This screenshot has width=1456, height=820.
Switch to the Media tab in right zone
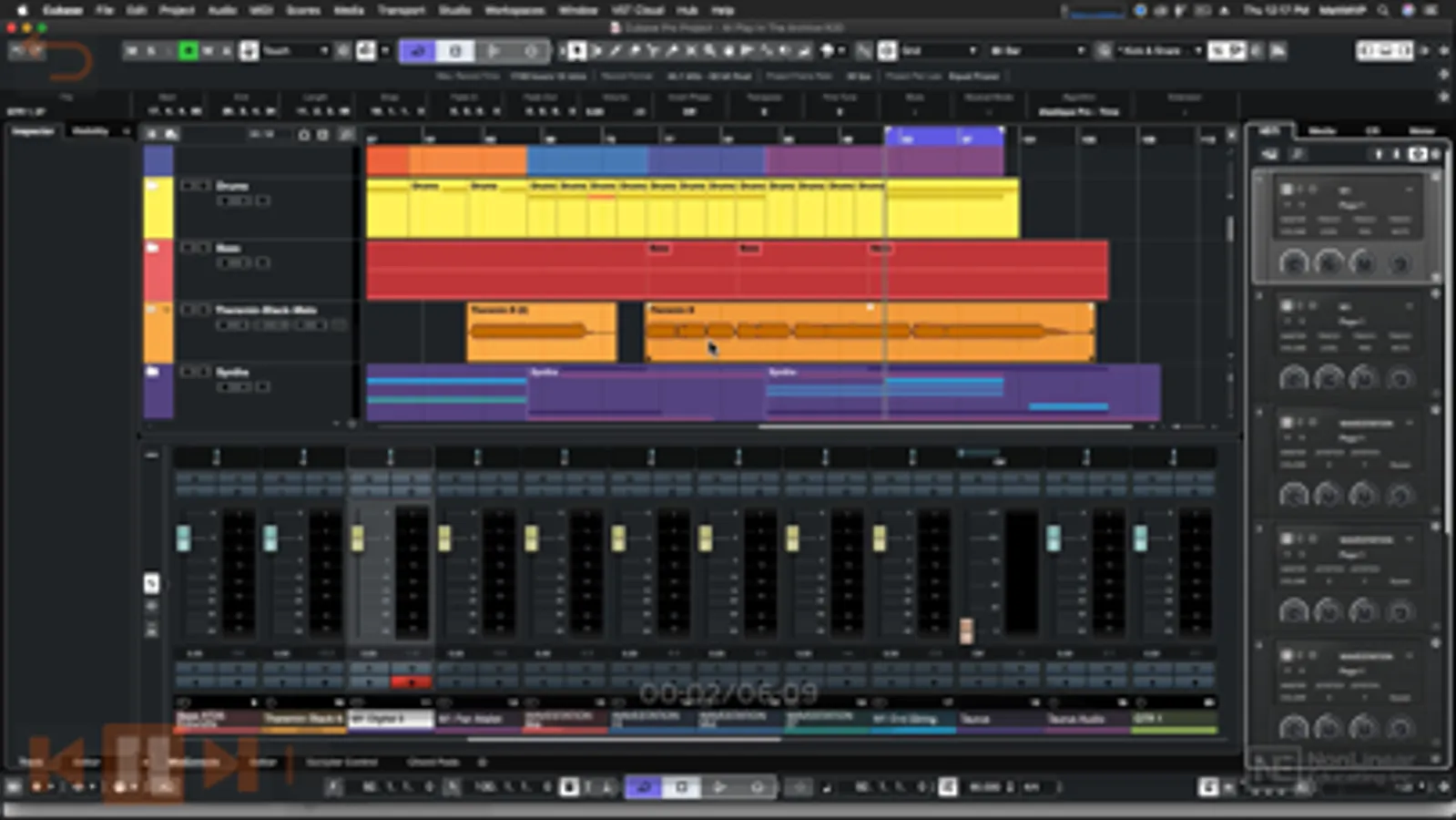point(1321,131)
